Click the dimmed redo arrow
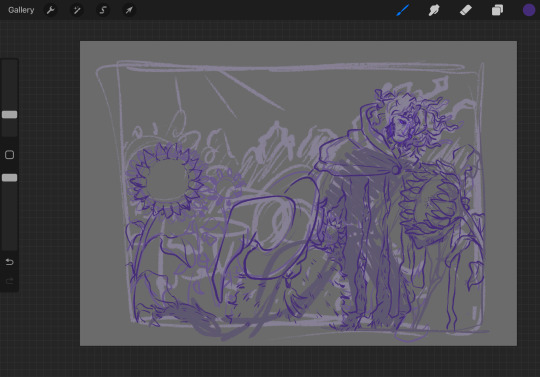The height and width of the screenshot is (377, 540). (10, 282)
